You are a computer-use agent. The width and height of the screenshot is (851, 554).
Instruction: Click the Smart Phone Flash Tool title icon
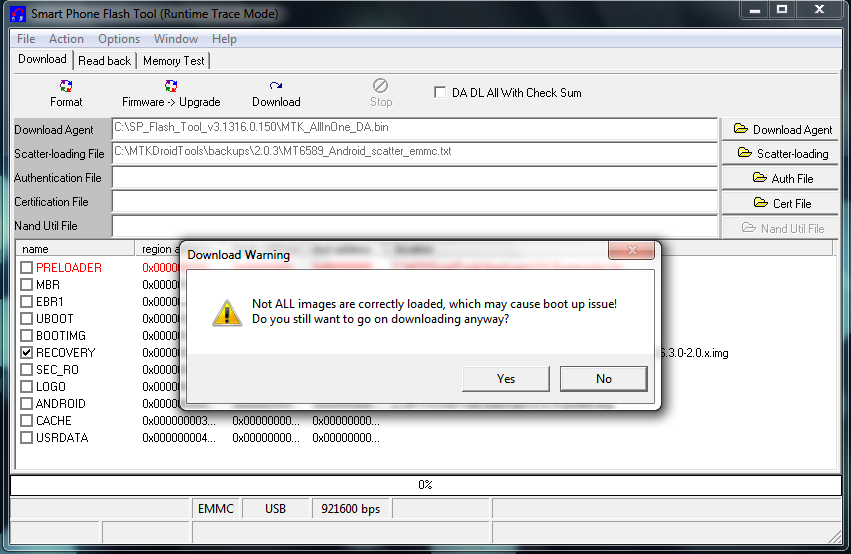pyautogui.click(x=18, y=14)
